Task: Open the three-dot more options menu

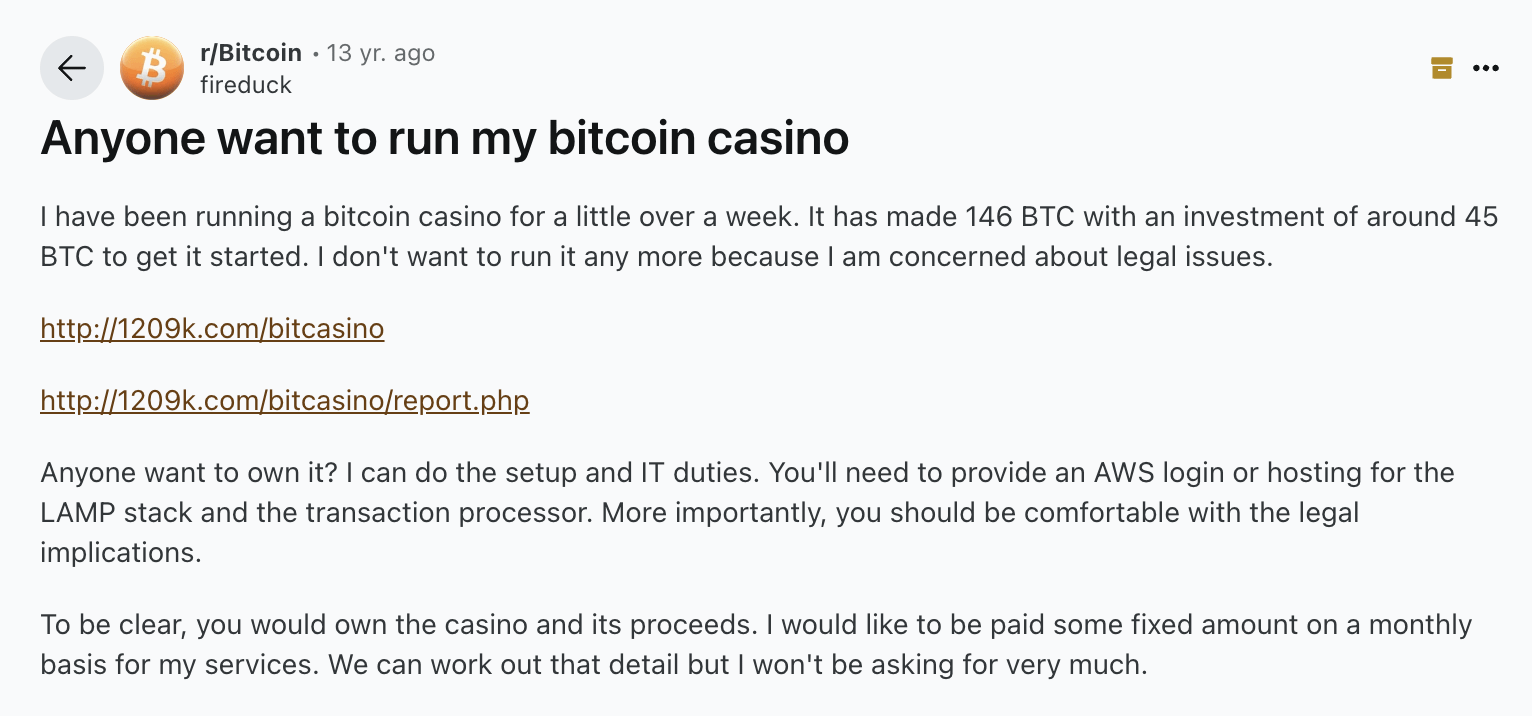Action: coord(1486,68)
